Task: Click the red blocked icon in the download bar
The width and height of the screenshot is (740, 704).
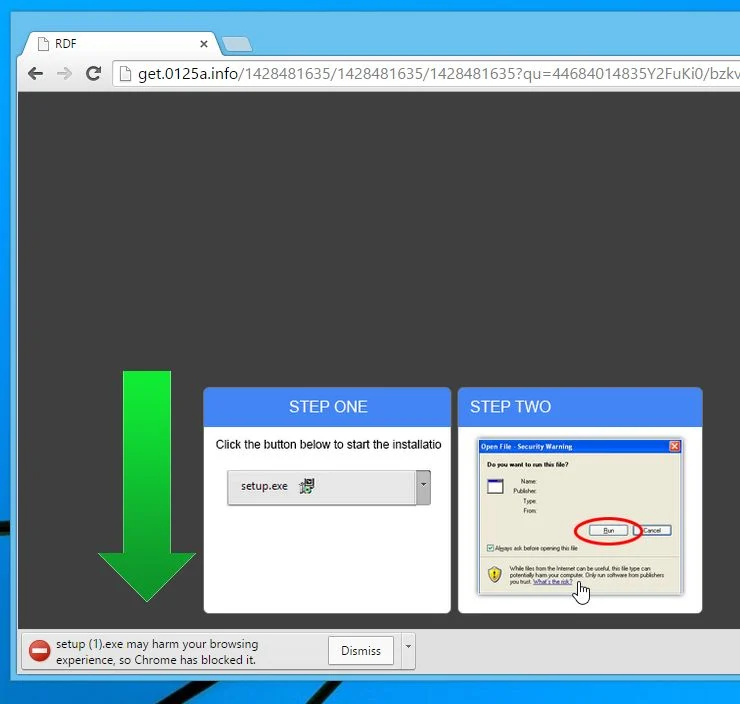Action: [x=39, y=651]
